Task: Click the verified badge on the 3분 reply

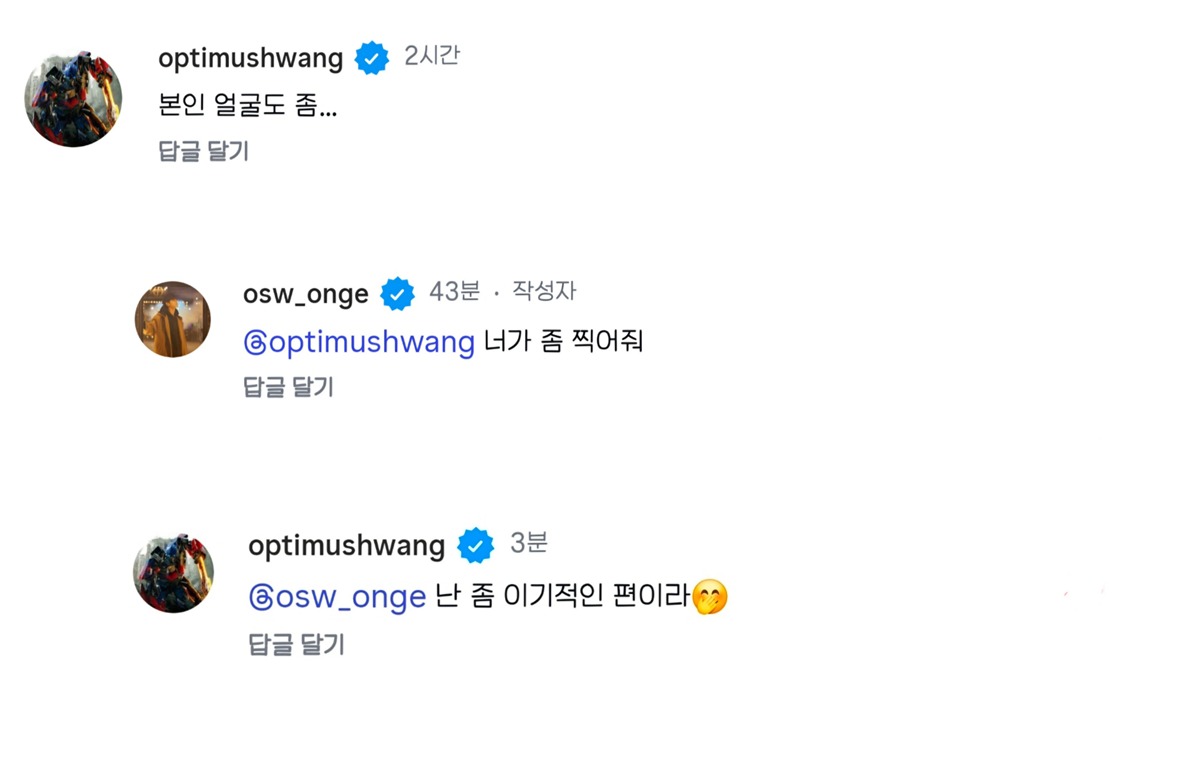Action: pyautogui.click(x=475, y=546)
